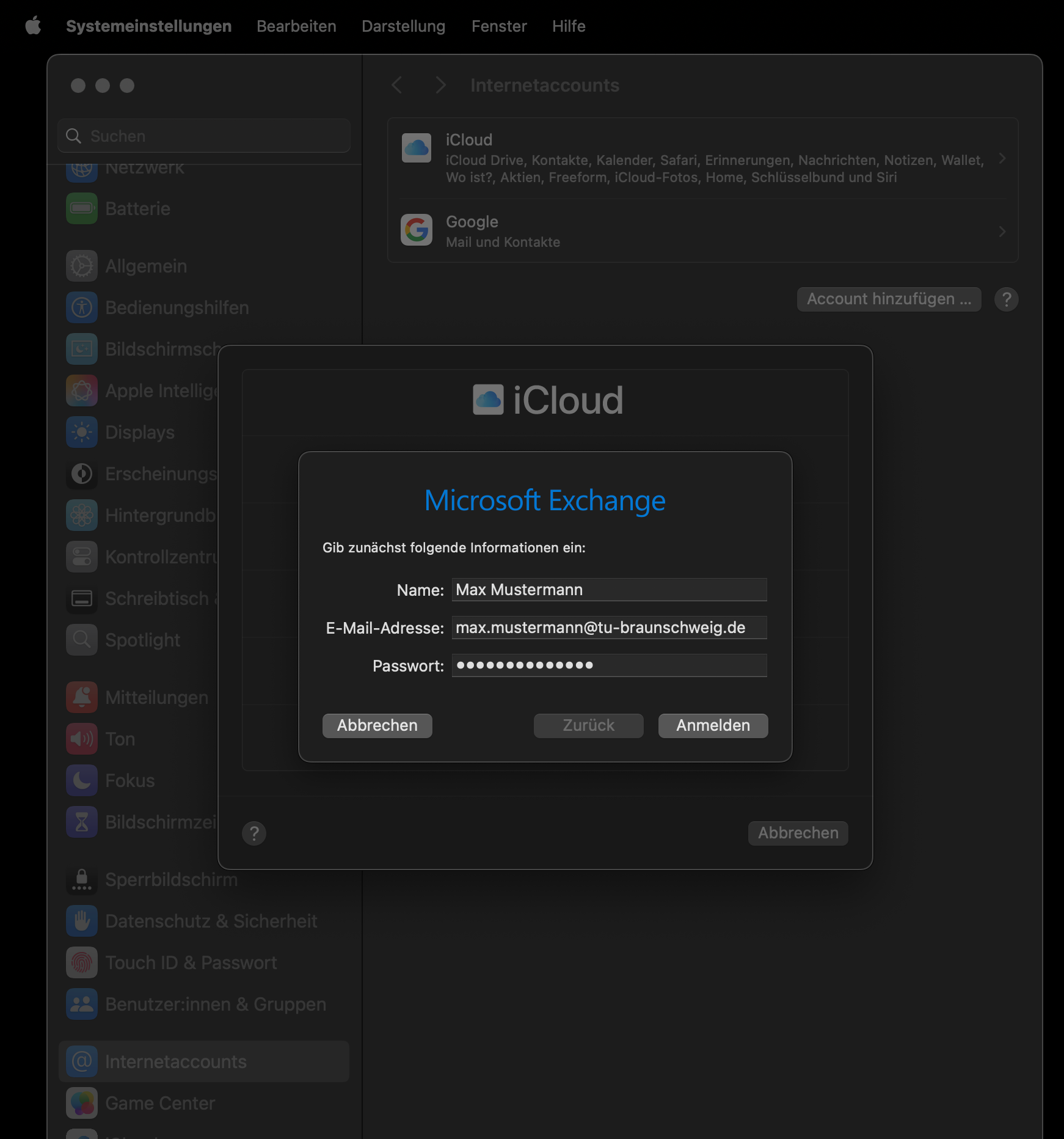Select the Sperrbildschirm lock icon
The image size is (1064, 1139).
coord(82,879)
